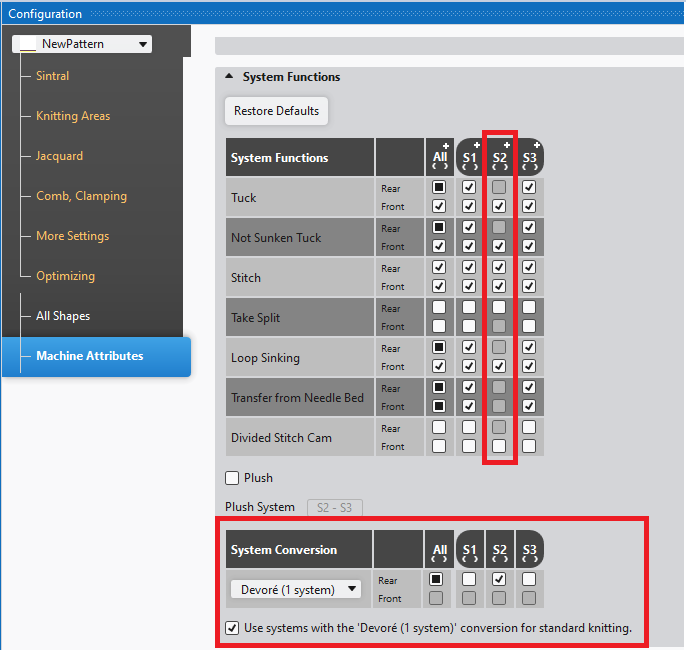This screenshot has height=650, width=686.
Task: Click S1 header in System Conversion table
Action: pos(469,550)
